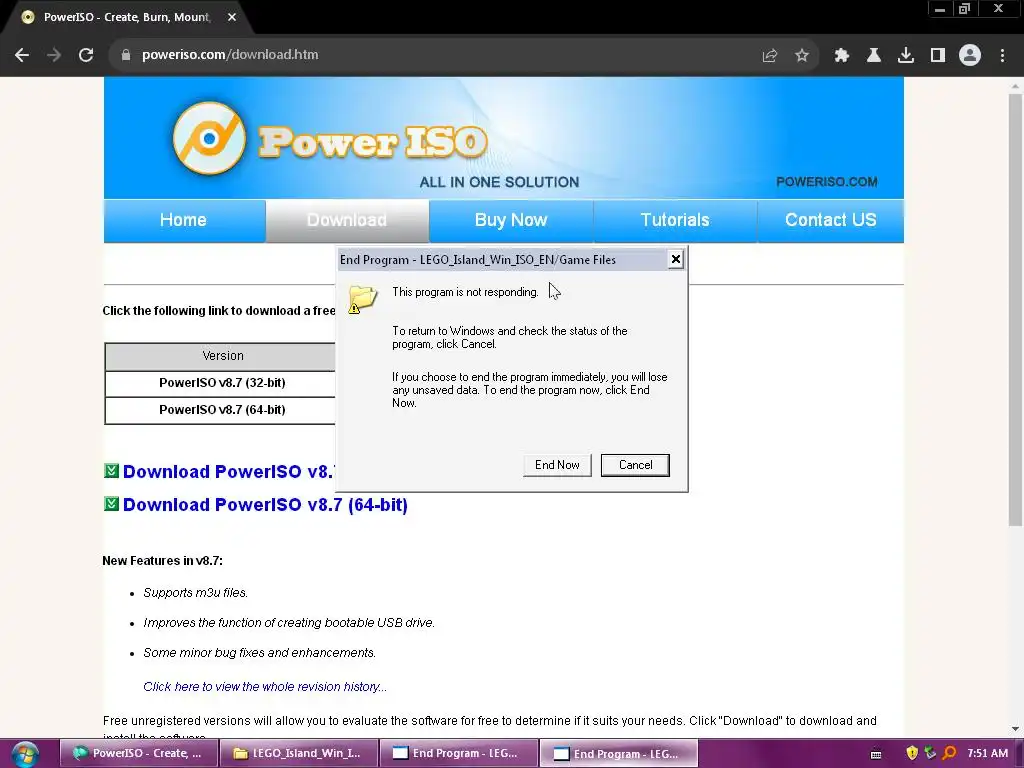The image size is (1024, 768).
Task: Open the Chrome three-dot menu
Action: pyautogui.click(x=1002, y=56)
